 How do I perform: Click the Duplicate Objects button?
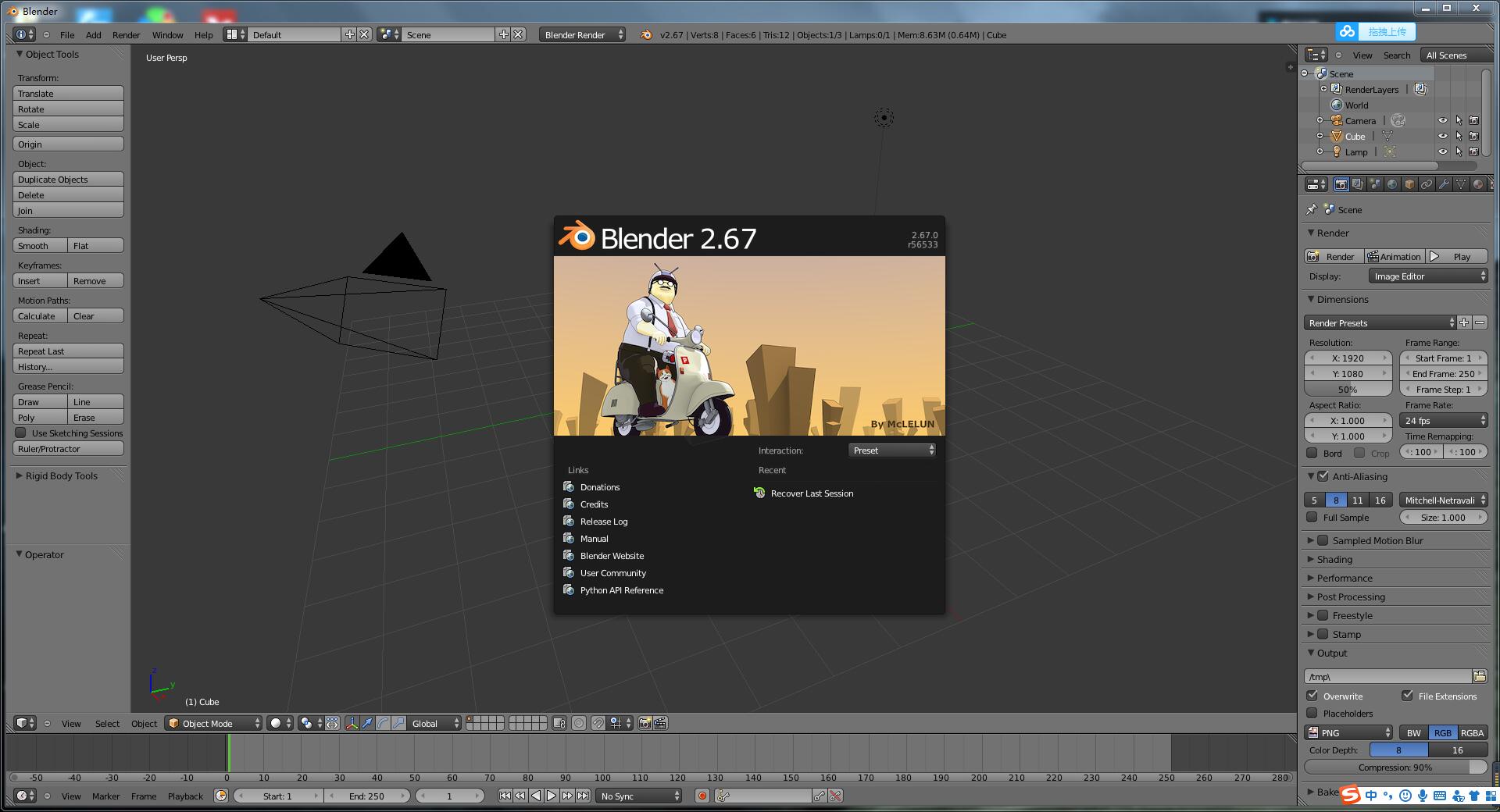coord(68,180)
